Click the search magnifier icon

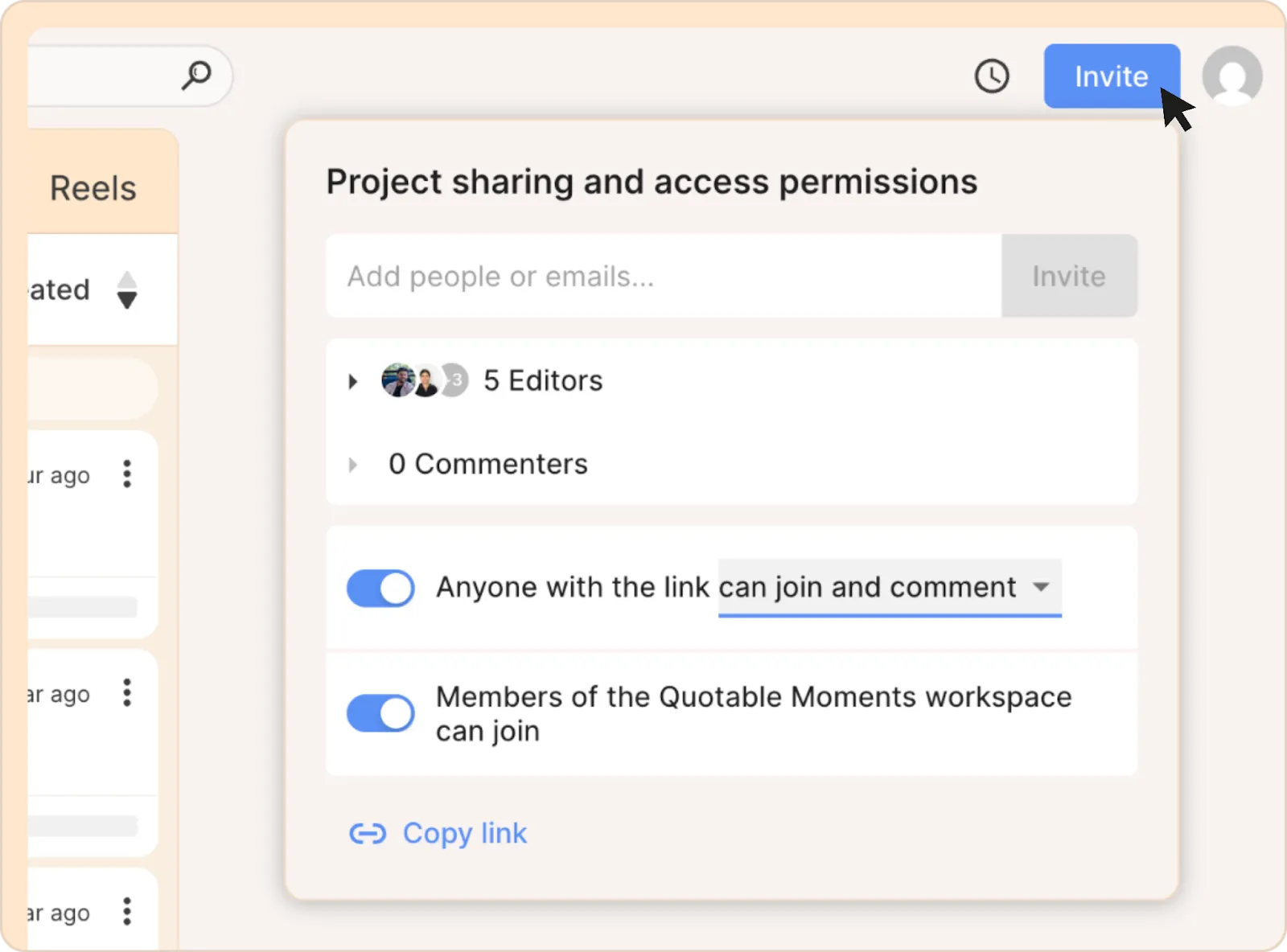click(196, 76)
